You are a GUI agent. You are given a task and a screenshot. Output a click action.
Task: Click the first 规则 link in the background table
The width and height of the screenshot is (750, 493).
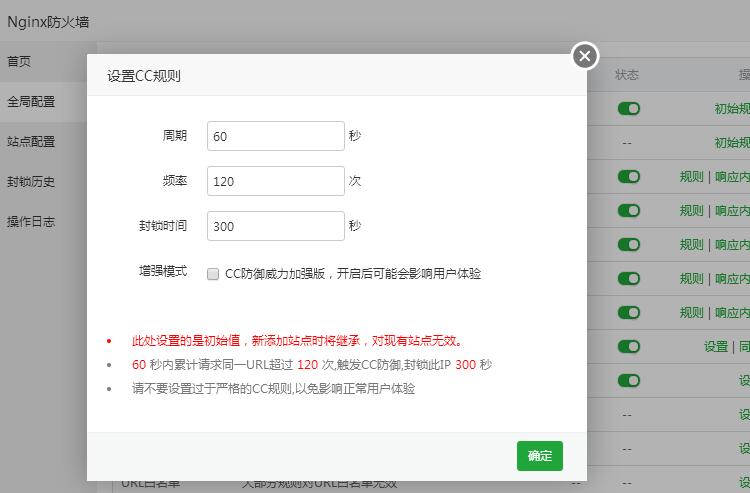click(691, 176)
